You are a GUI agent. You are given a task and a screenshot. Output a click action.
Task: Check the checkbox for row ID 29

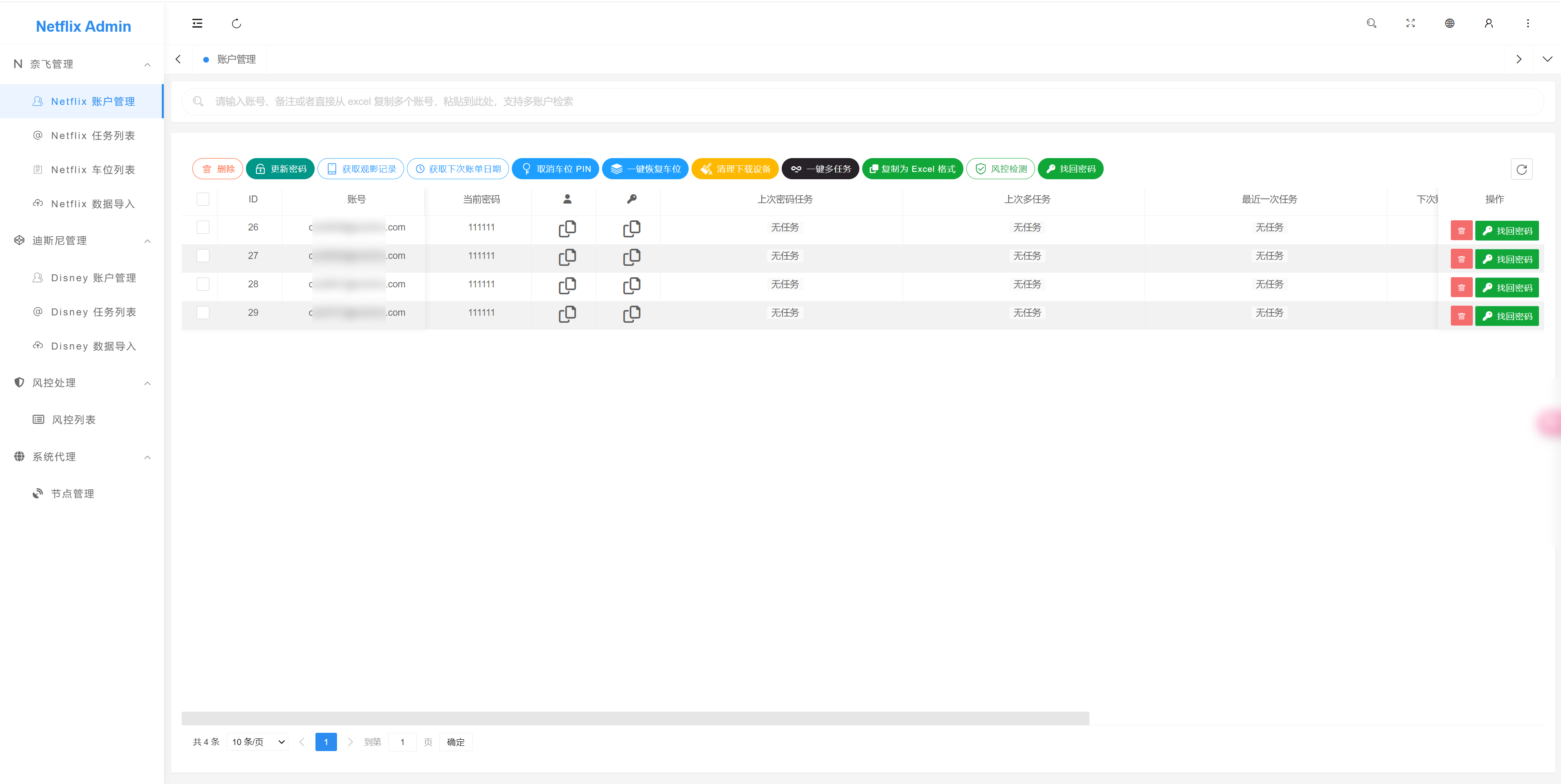pyautogui.click(x=203, y=313)
